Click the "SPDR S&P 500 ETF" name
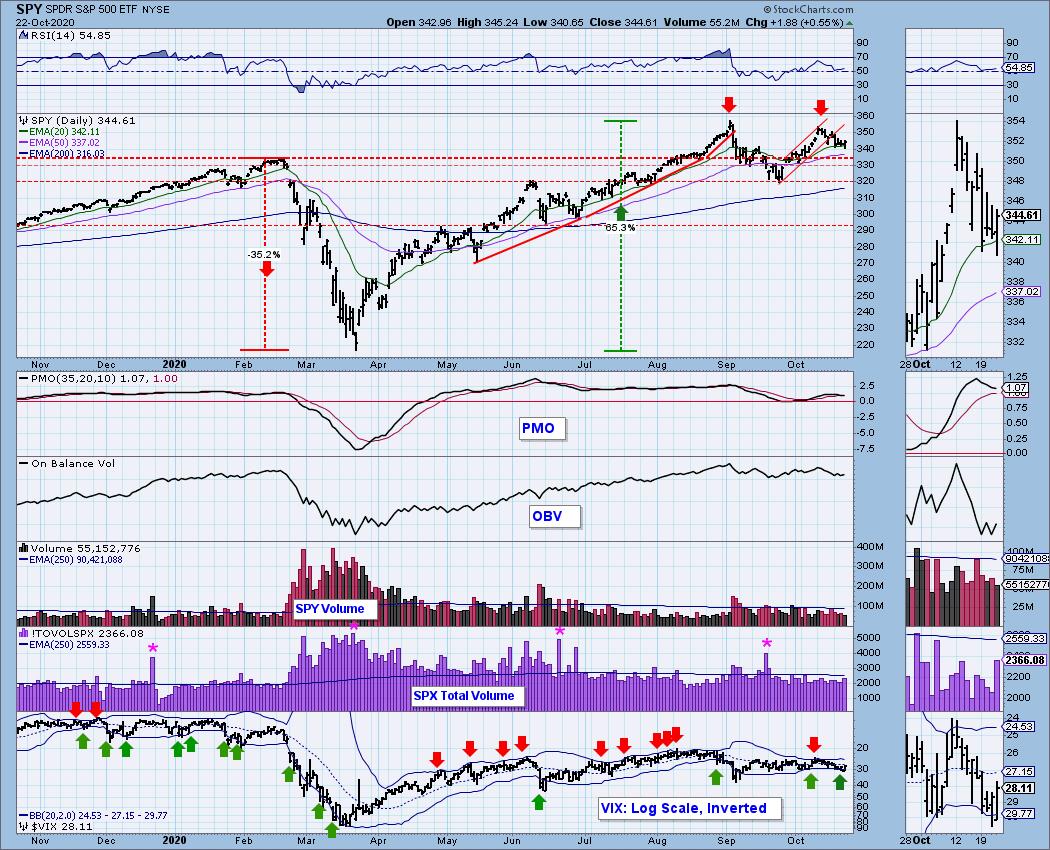1050x850 pixels. point(92,10)
